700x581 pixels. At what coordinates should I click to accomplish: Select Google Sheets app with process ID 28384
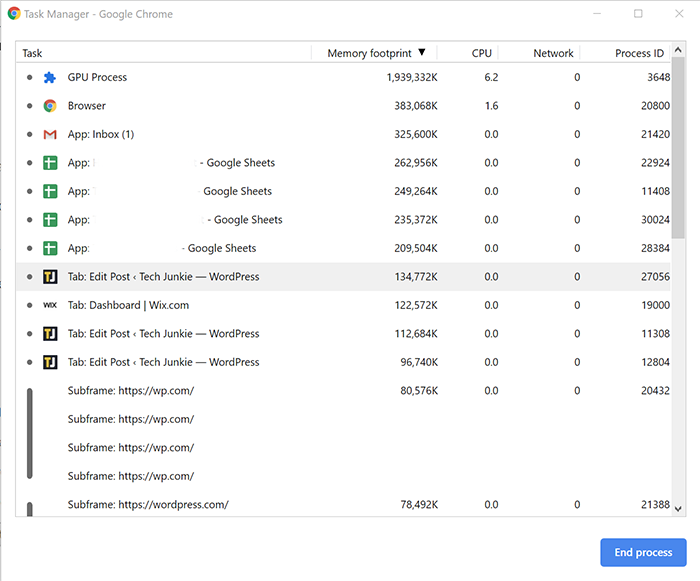point(343,248)
